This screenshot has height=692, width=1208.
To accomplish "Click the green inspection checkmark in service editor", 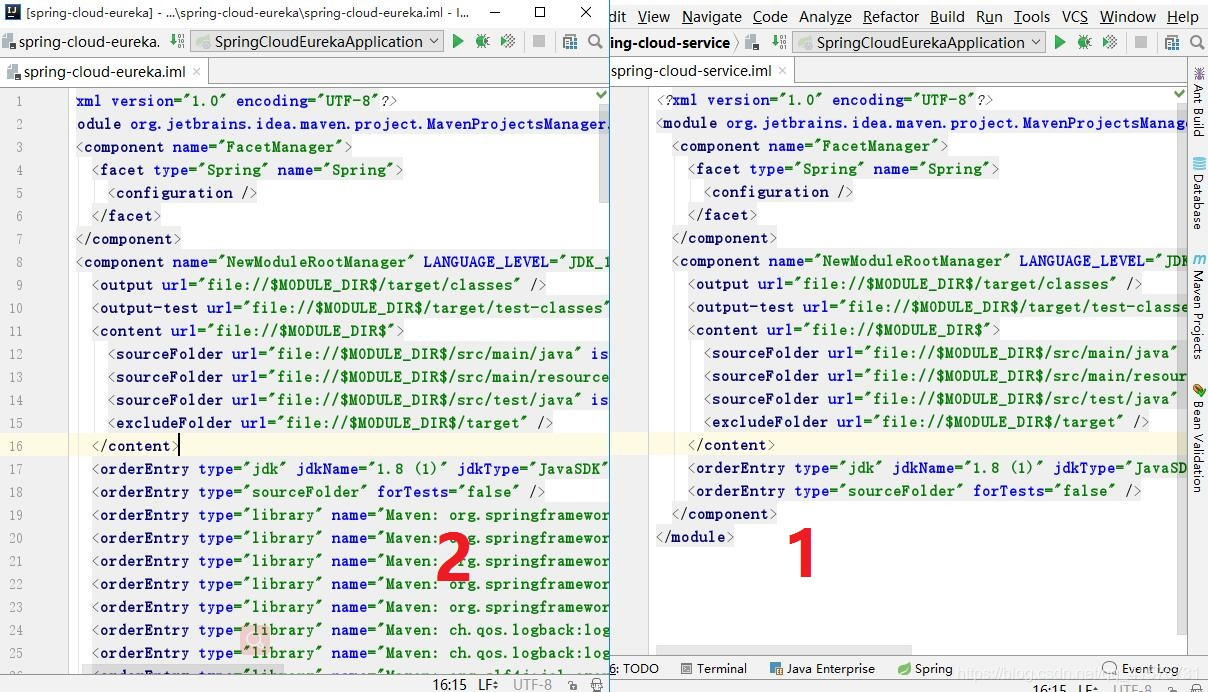I will [x=1180, y=93].
